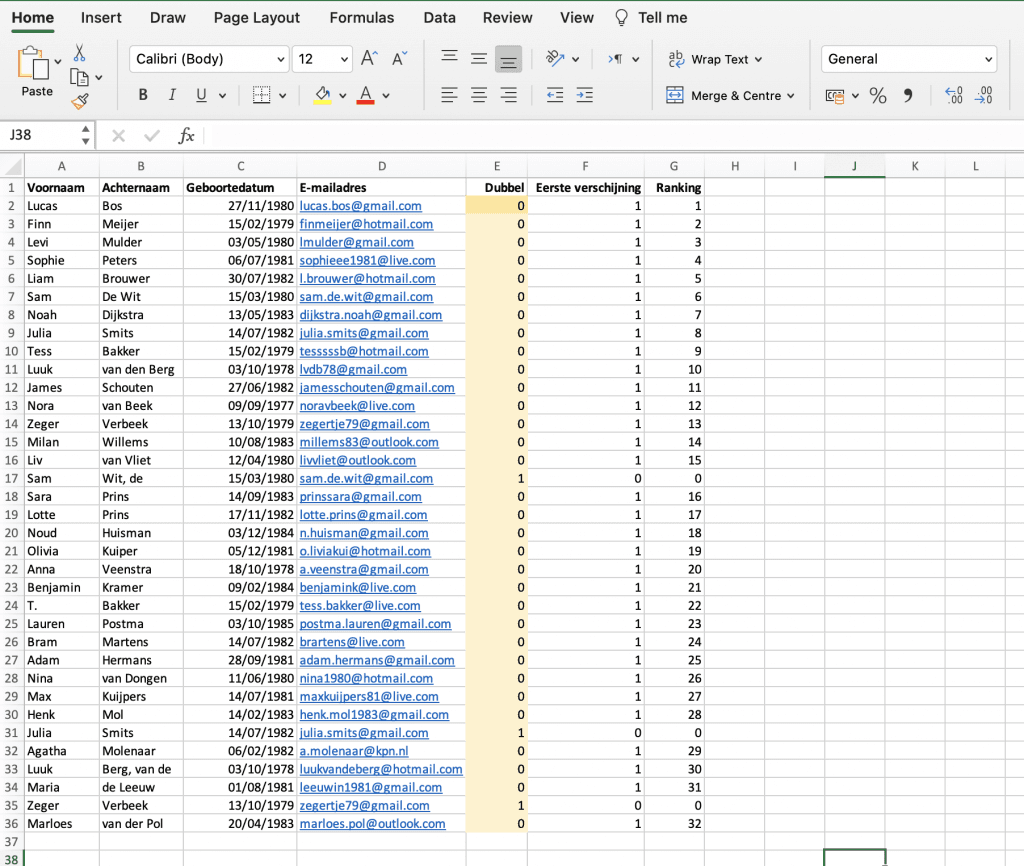Switch to the Formulas ribbon tab
Image resolution: width=1024 pixels, height=866 pixels.
[x=361, y=17]
